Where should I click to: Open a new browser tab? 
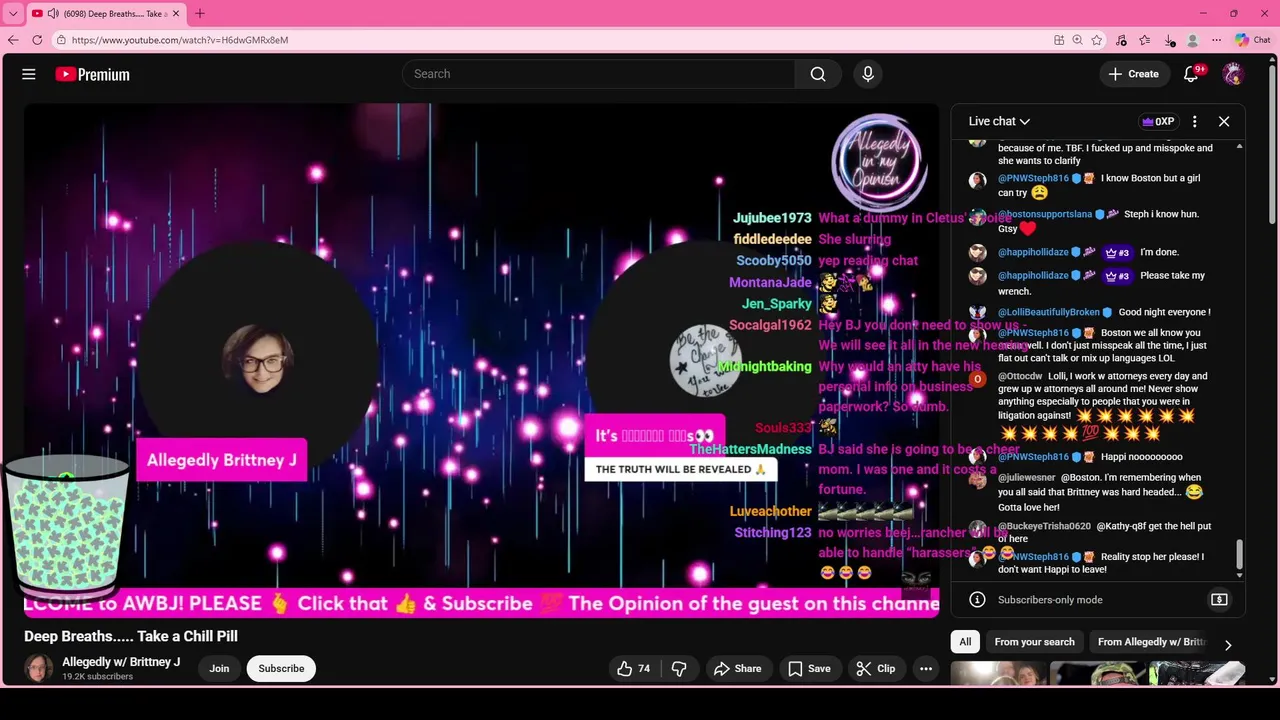tap(199, 13)
